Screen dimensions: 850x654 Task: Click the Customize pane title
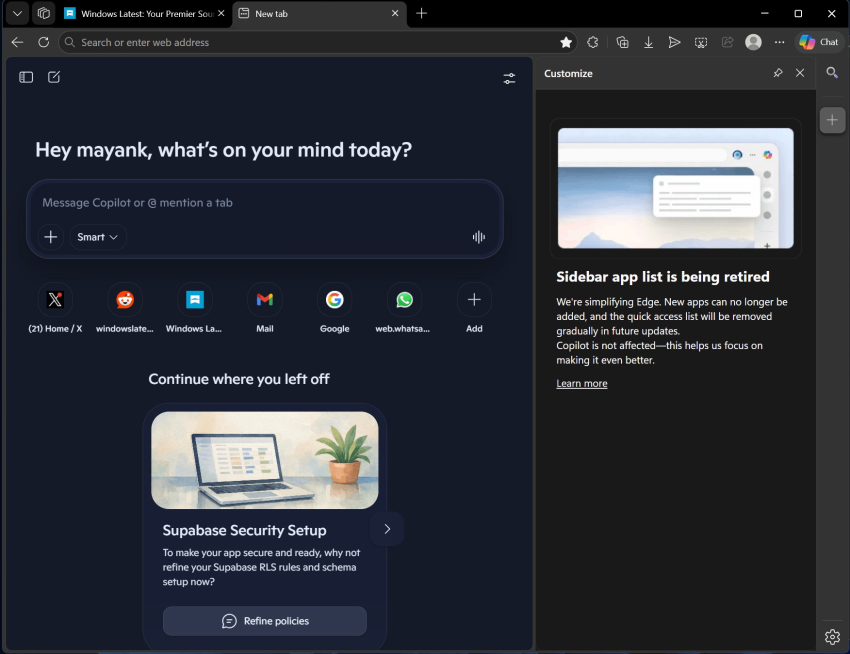pos(568,73)
